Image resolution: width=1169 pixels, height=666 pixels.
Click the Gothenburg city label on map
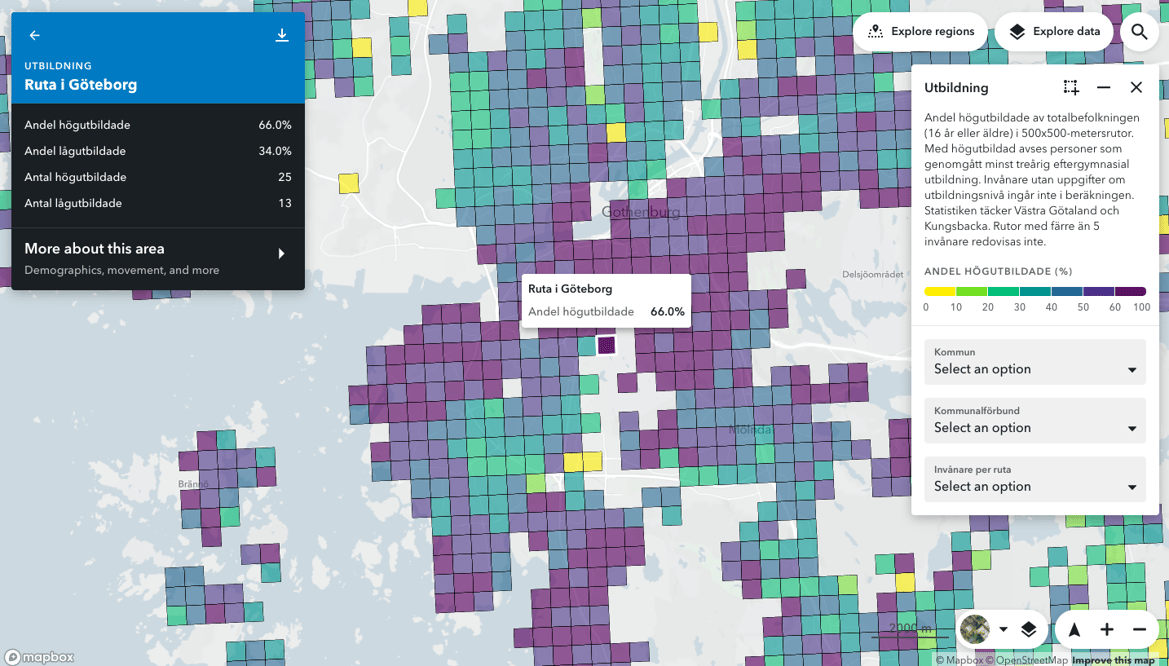click(640, 212)
